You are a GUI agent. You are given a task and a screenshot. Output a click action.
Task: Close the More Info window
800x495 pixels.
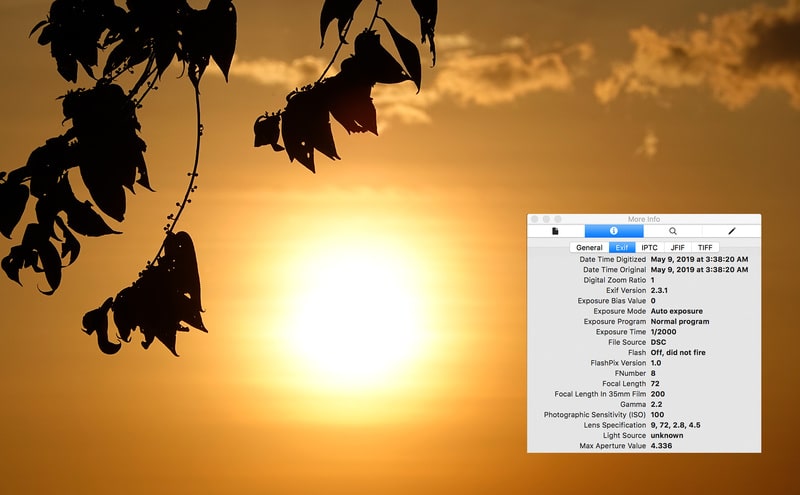535,219
